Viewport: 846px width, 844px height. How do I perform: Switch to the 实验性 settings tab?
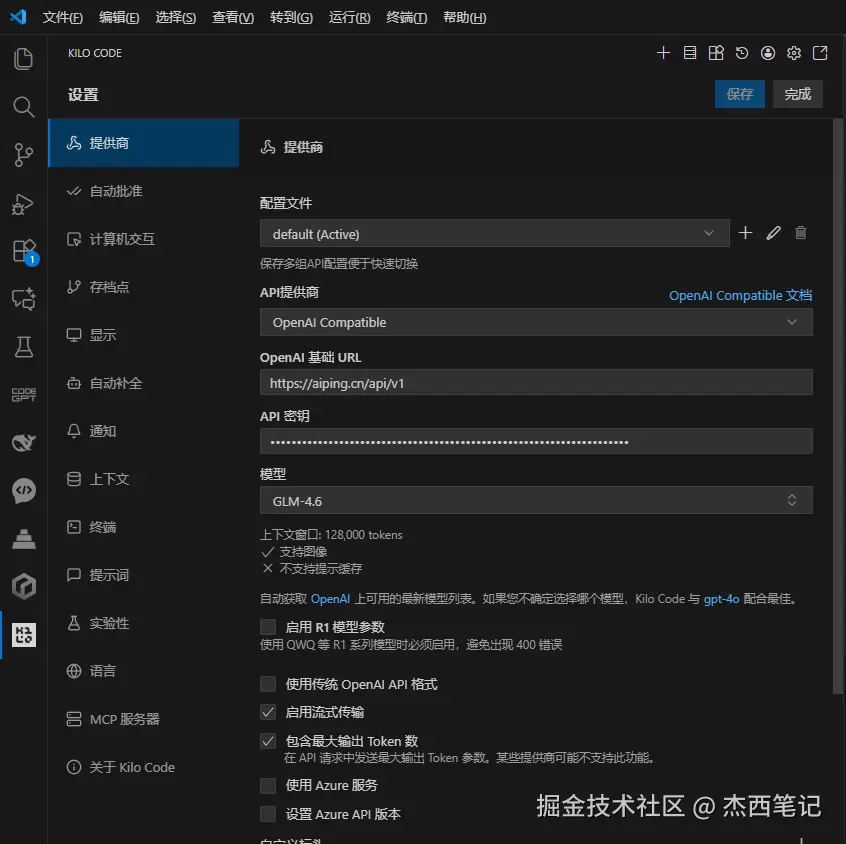coord(144,623)
